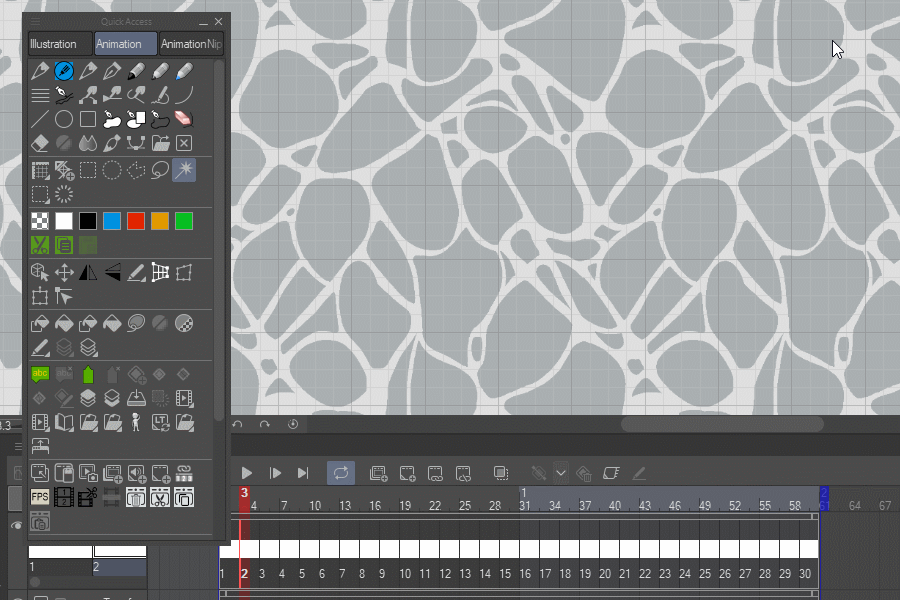Toggle visibility eye of the animation layer
The height and width of the screenshot is (600, 900).
[16, 524]
